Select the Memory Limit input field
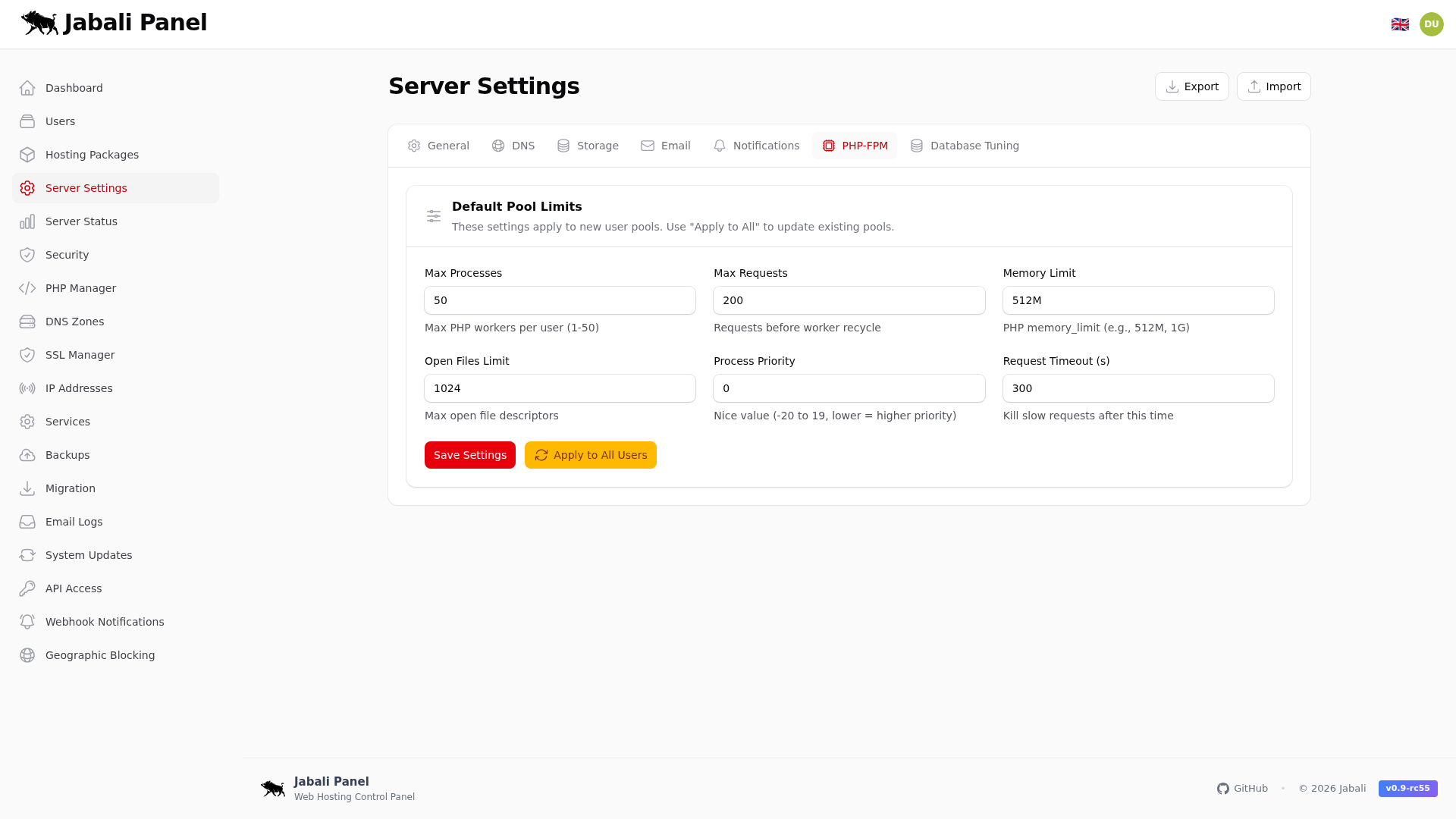This screenshot has height=819, width=1456. click(x=1137, y=300)
